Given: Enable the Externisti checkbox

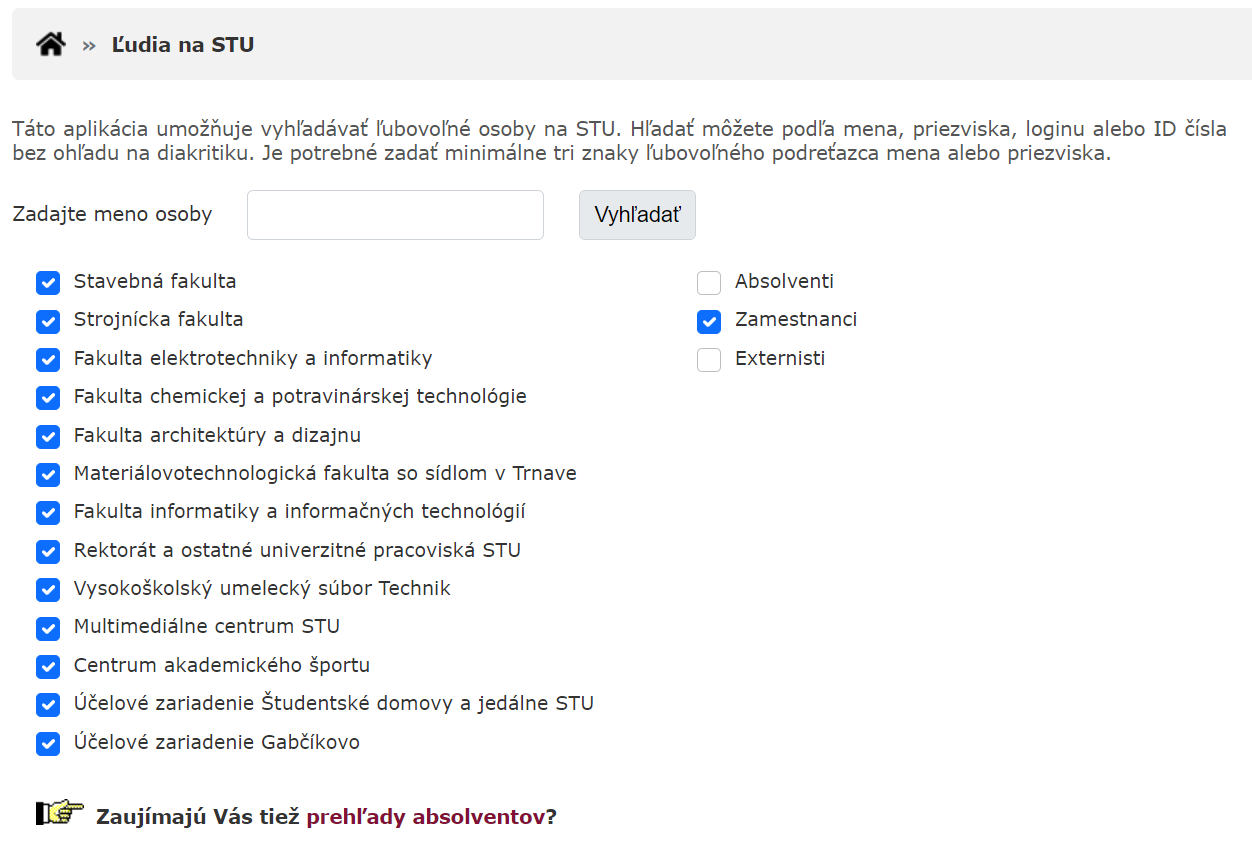Looking at the screenshot, I should click(709, 360).
